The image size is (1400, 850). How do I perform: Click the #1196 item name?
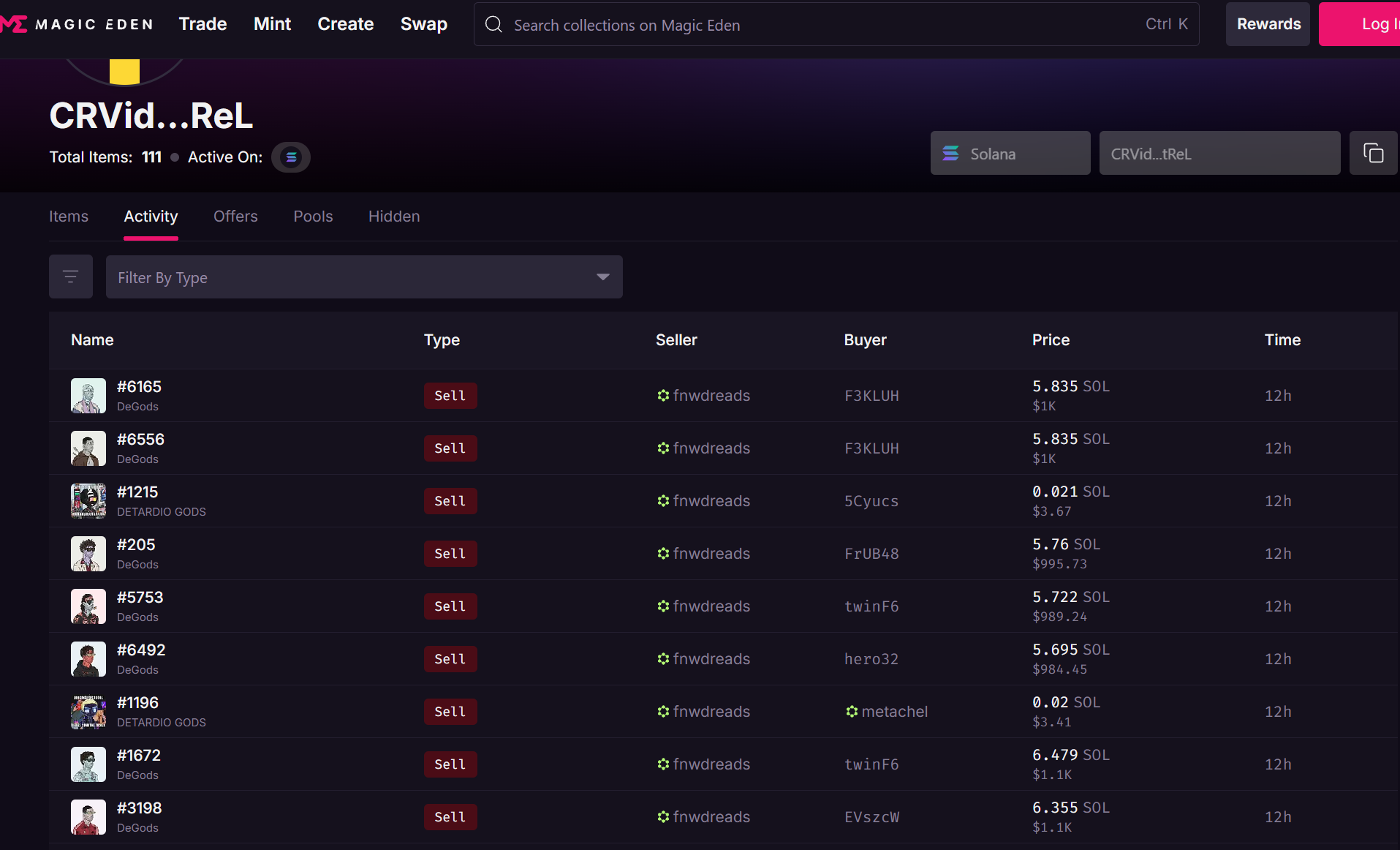pos(137,703)
